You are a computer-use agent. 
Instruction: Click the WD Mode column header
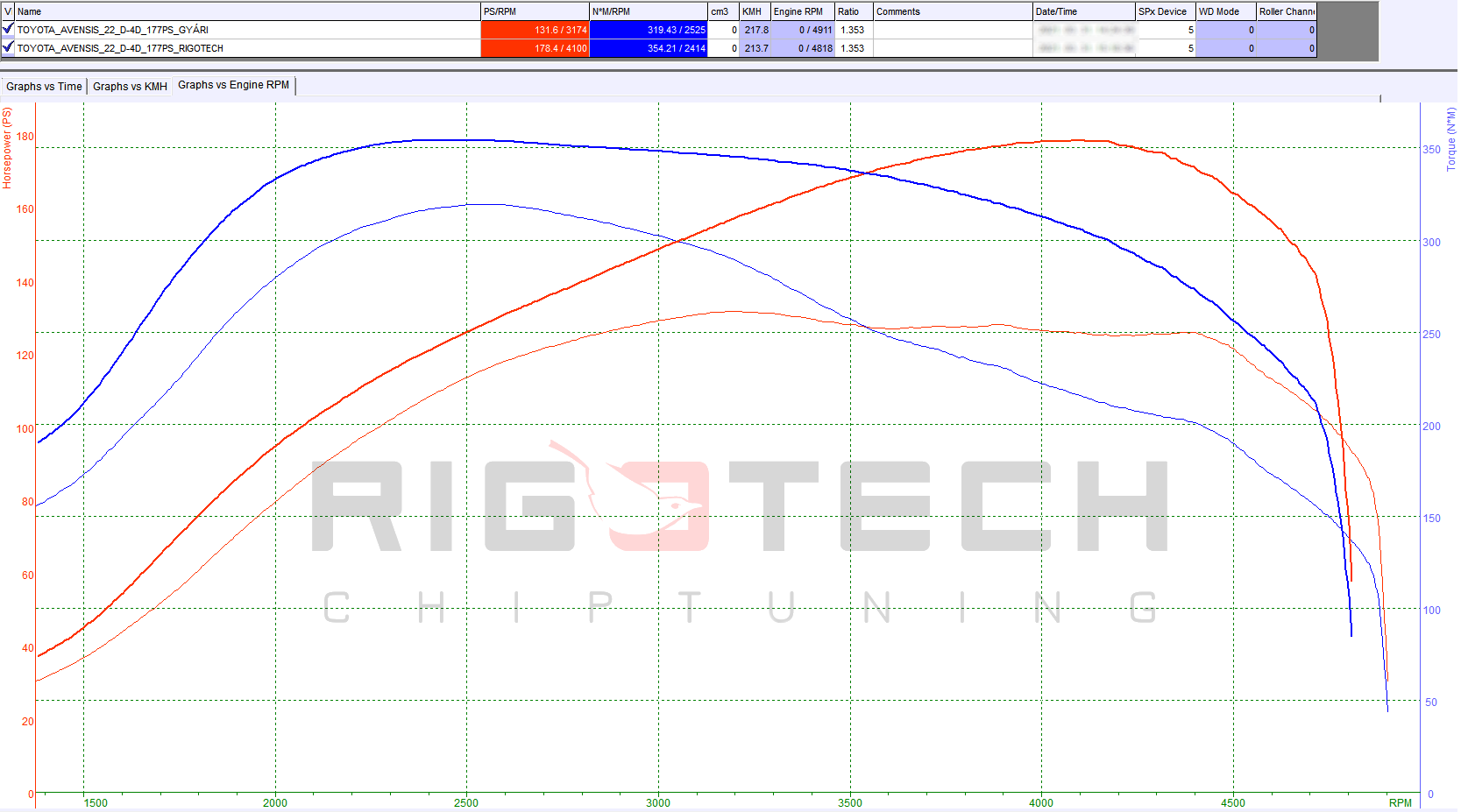point(1226,11)
